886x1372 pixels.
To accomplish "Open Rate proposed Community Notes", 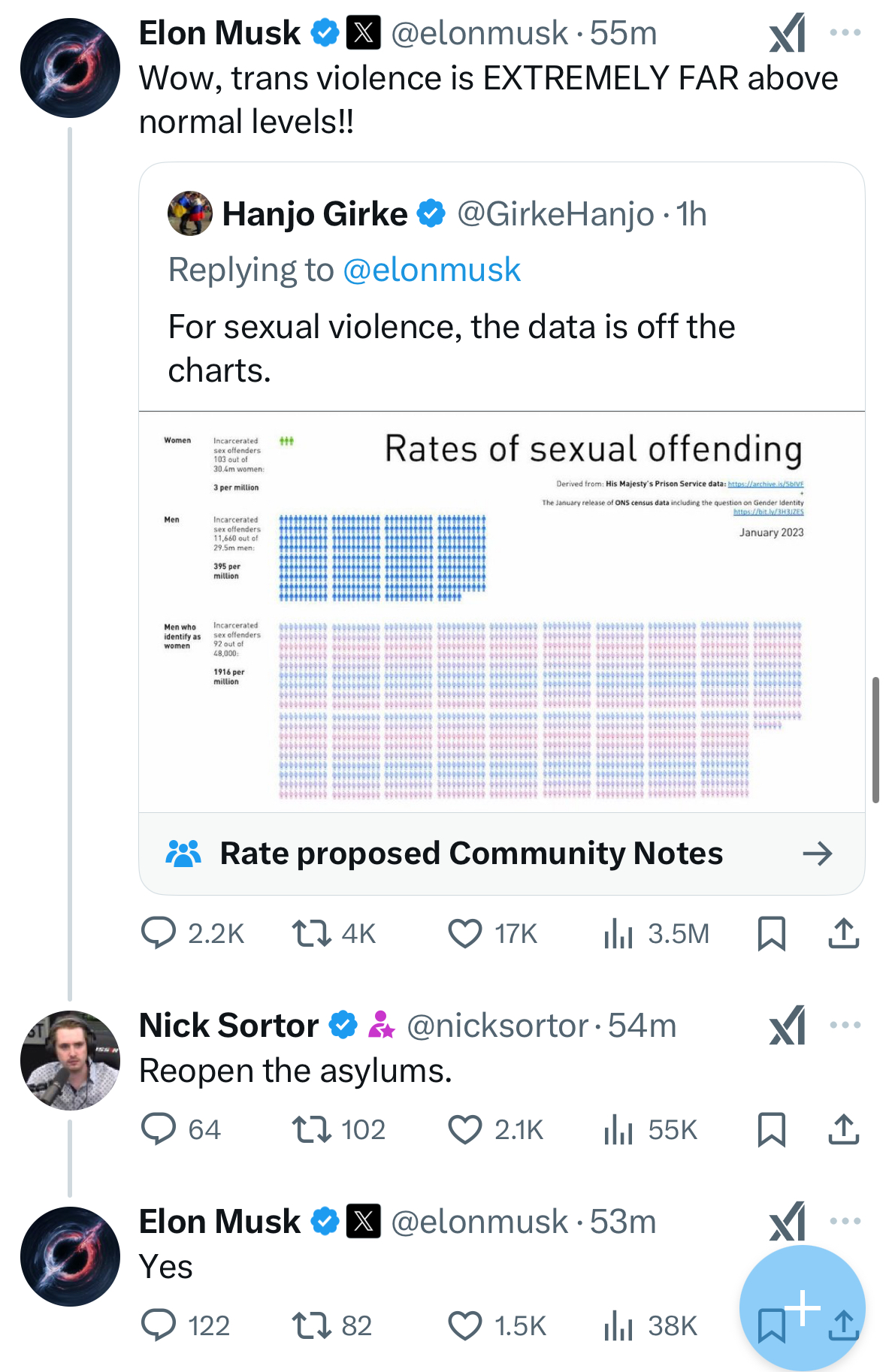I will point(502,854).
